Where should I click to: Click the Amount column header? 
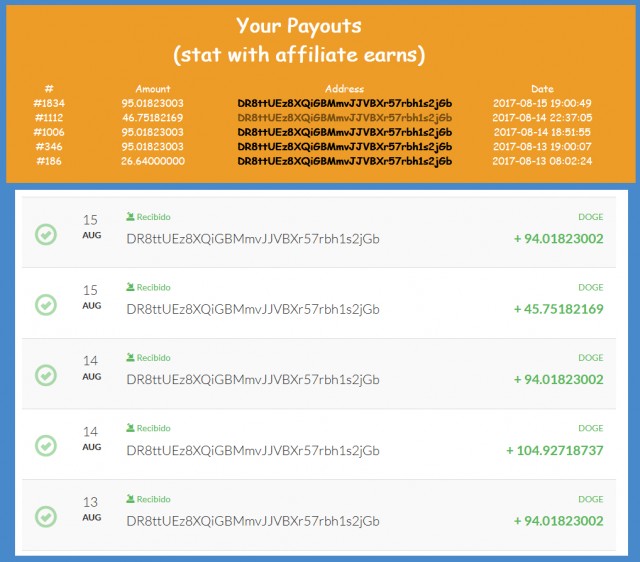click(153, 89)
